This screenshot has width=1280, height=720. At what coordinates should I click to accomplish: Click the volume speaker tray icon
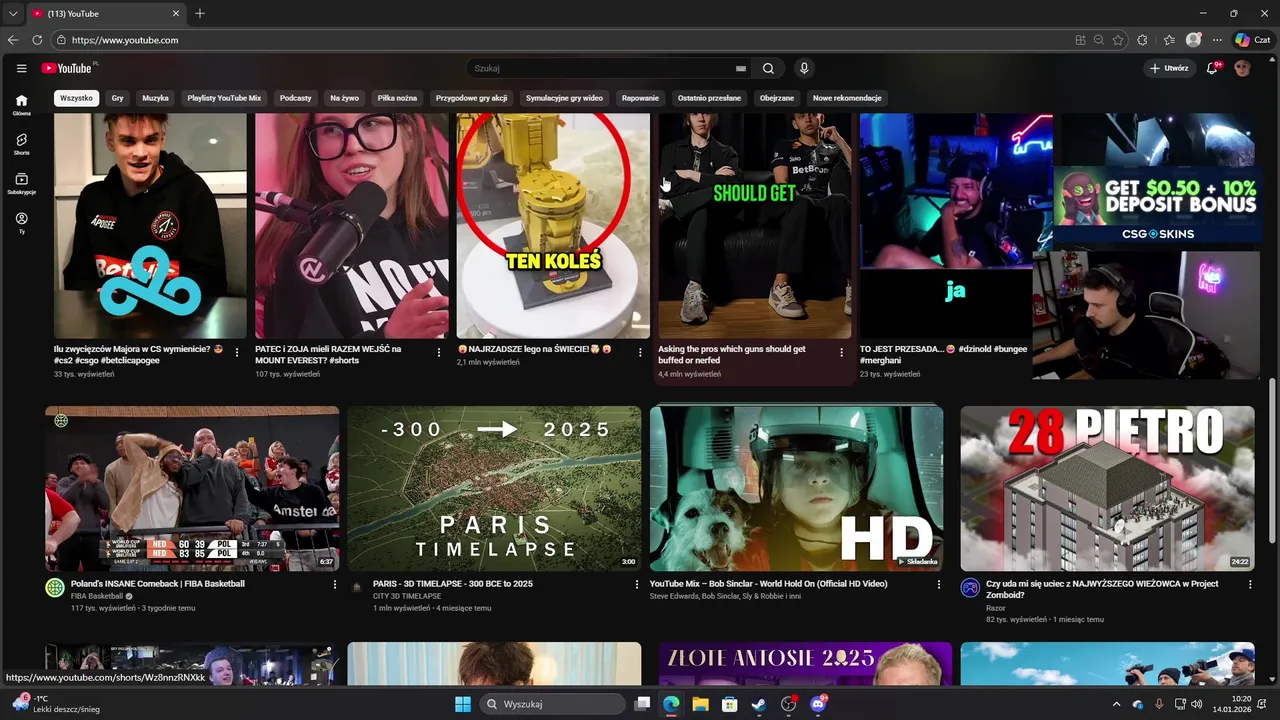[x=1197, y=704]
